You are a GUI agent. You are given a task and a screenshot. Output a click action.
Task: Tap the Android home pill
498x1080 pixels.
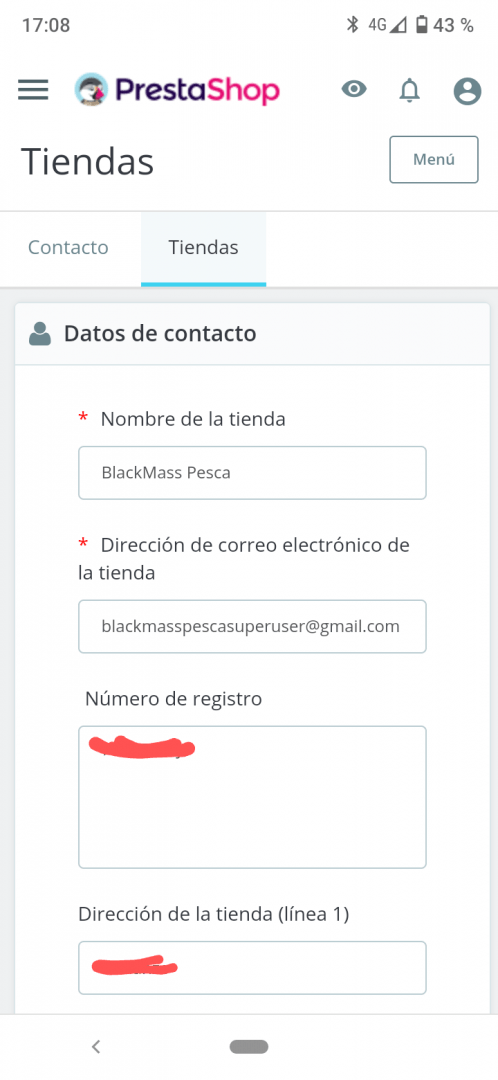249,1047
